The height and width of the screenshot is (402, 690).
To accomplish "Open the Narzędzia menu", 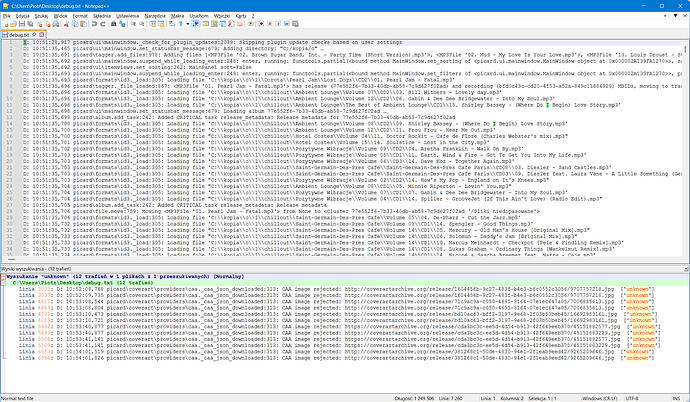I will tap(155, 16).
